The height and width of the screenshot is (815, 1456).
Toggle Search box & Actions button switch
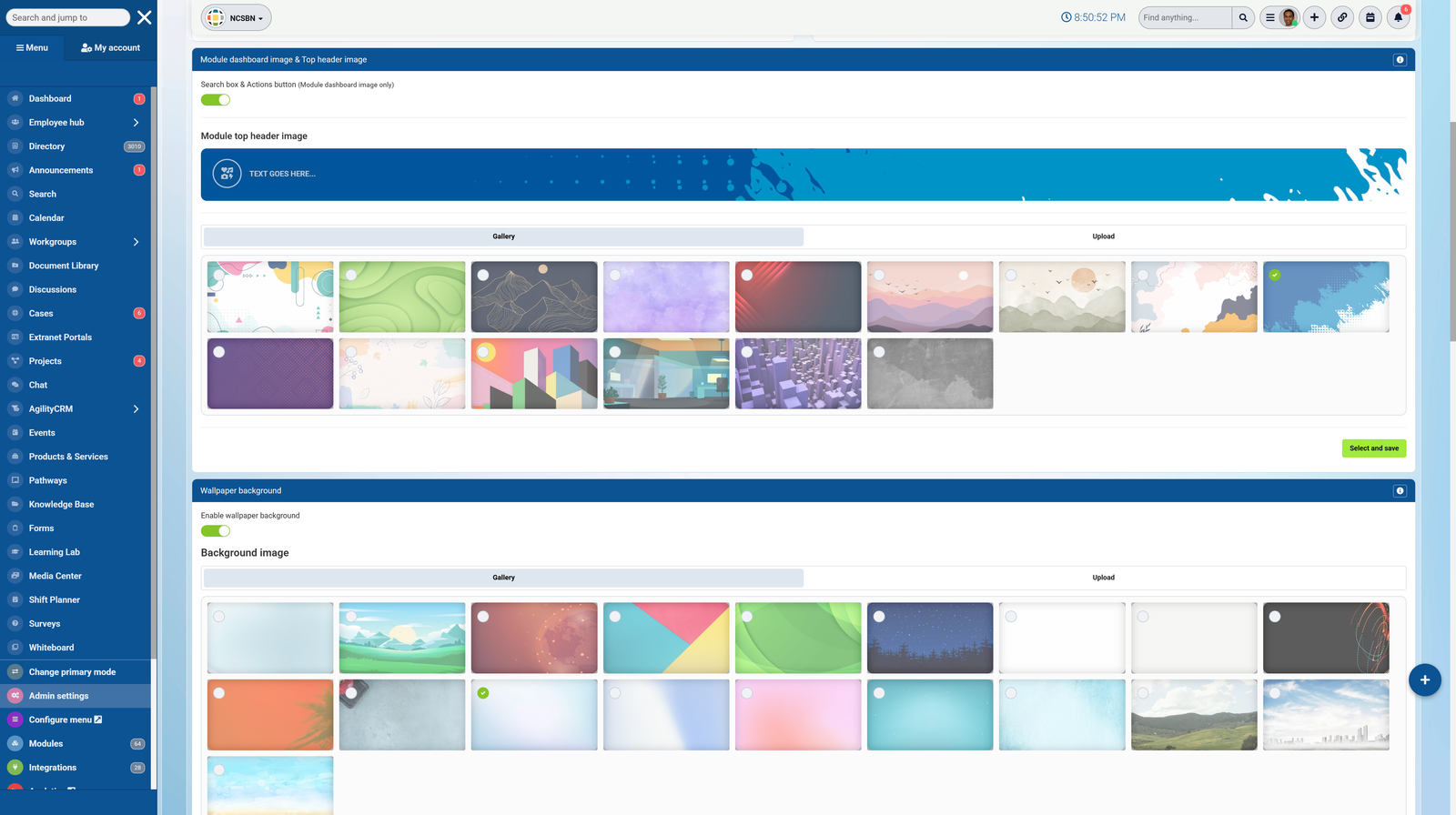[x=216, y=100]
